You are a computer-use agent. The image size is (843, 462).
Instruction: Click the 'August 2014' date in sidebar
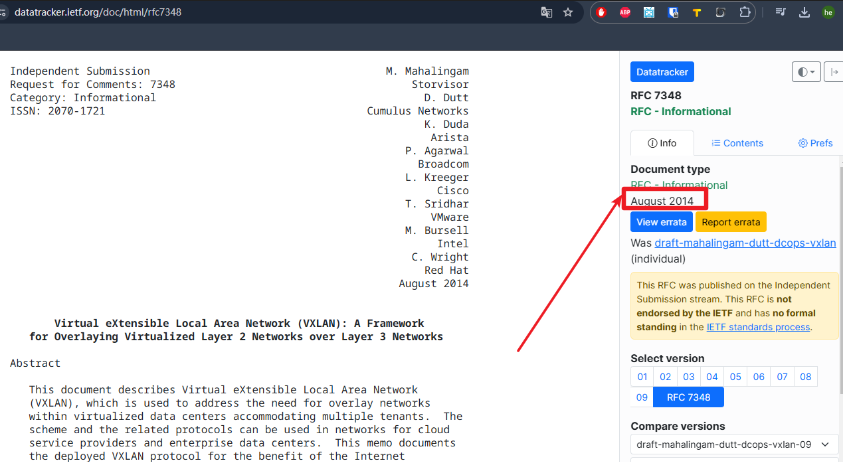(x=662, y=201)
